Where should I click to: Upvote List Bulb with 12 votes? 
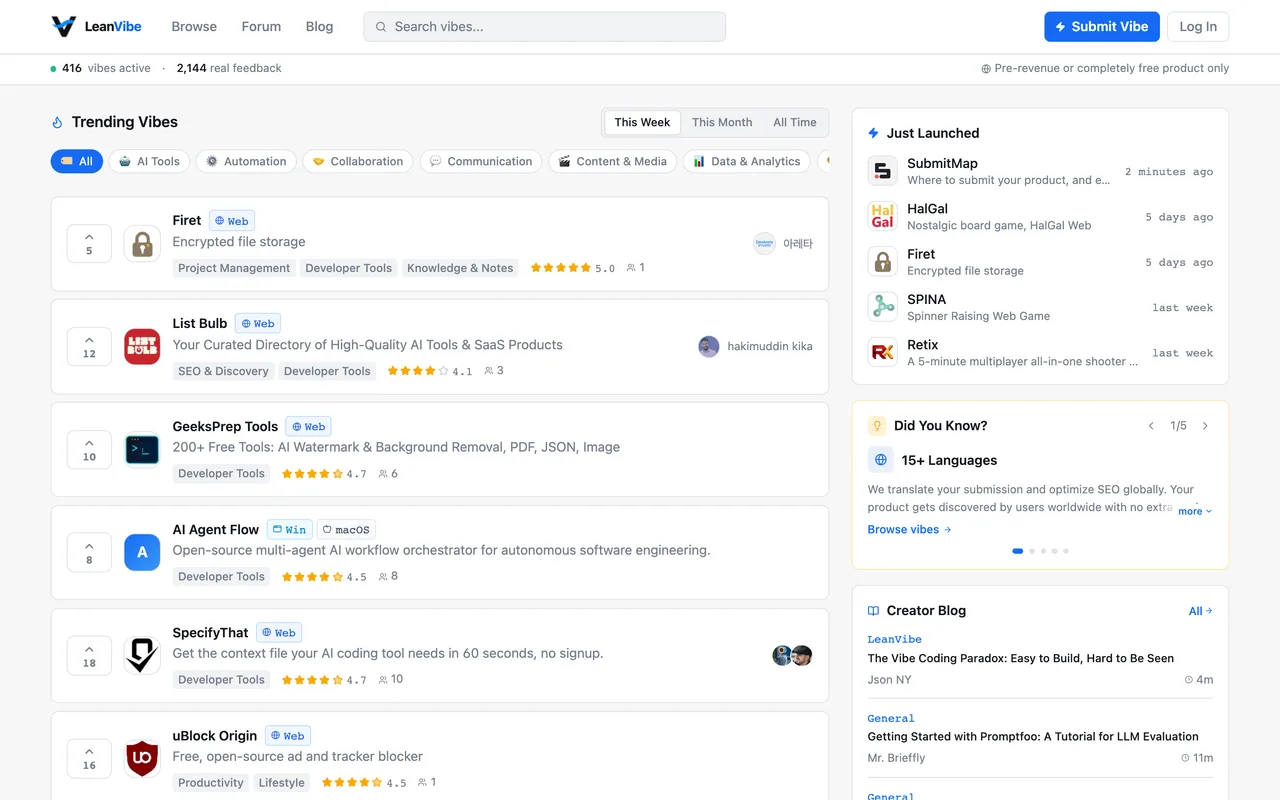pos(89,347)
